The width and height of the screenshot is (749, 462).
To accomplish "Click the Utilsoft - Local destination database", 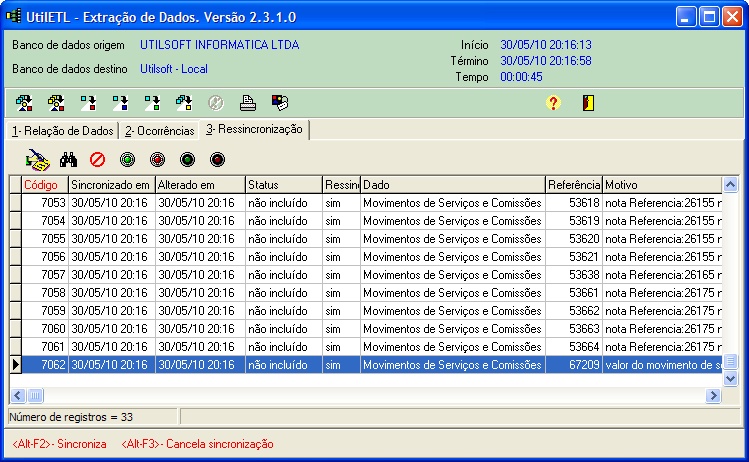I will (174, 69).
